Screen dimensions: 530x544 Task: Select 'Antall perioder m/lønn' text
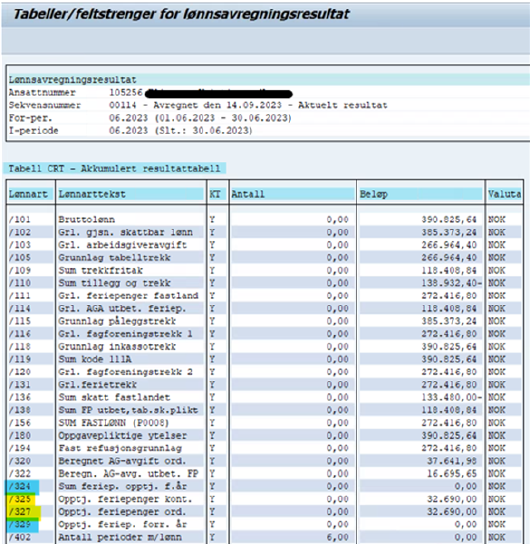click(x=120, y=537)
